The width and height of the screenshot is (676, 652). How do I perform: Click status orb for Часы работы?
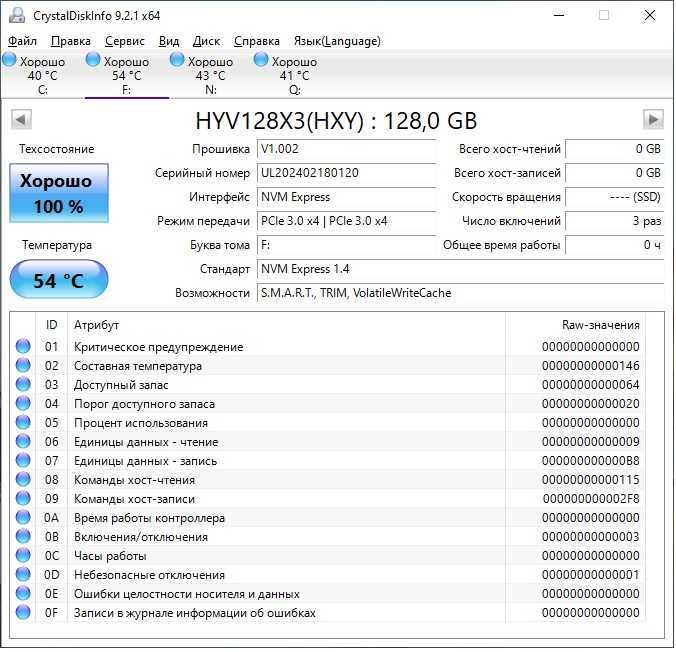[x=23, y=555]
